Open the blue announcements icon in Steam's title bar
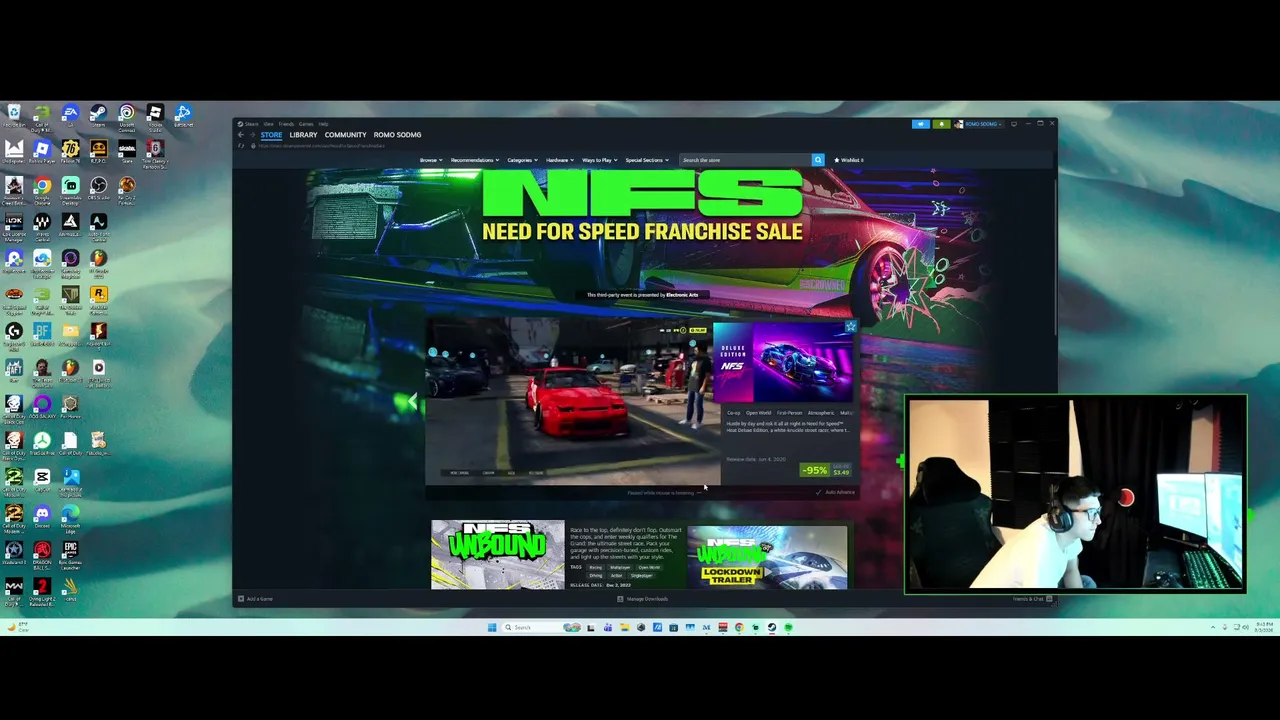The width and height of the screenshot is (1280, 720). (921, 124)
